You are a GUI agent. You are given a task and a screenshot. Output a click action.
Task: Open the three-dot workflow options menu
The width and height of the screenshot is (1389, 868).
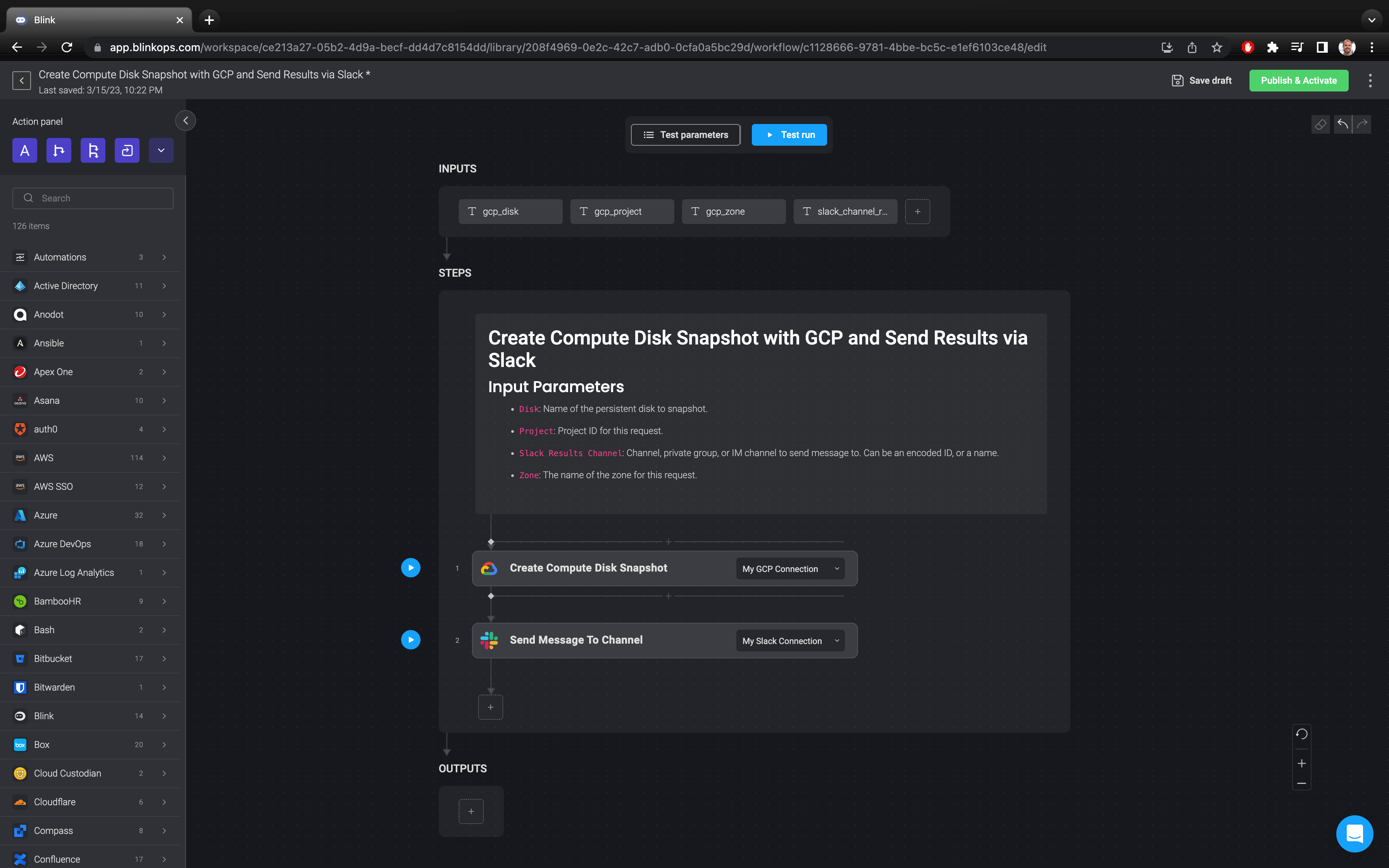pos(1371,80)
